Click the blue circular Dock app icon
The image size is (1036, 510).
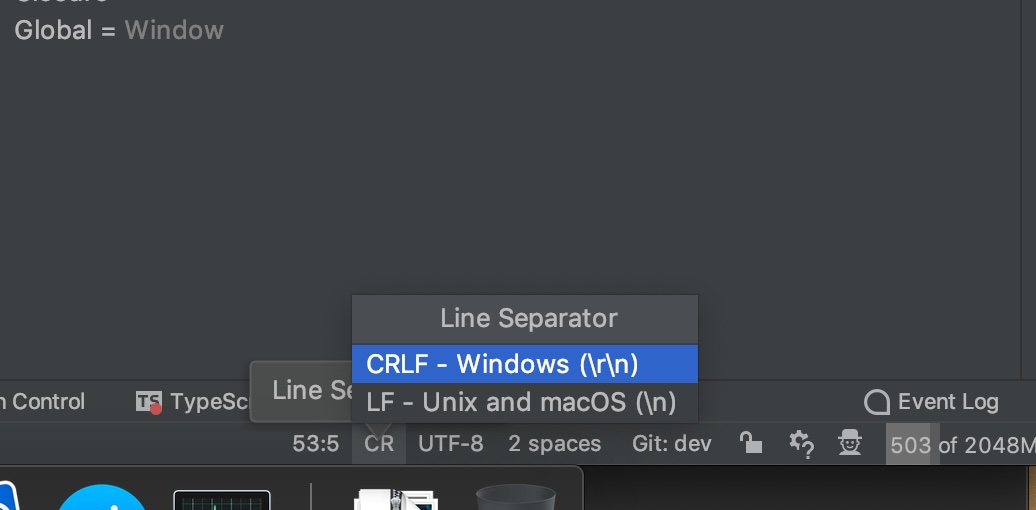pos(103,499)
